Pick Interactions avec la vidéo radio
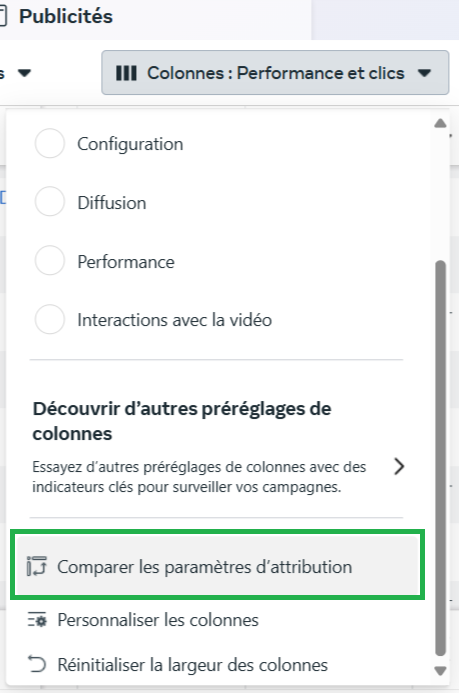This screenshot has height=693, width=459. [x=49, y=319]
